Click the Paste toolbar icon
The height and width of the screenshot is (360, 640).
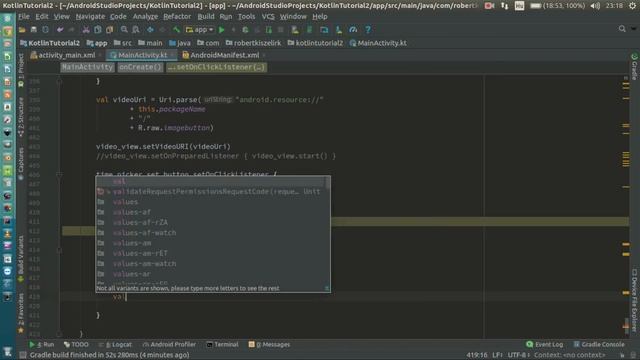(109, 30)
